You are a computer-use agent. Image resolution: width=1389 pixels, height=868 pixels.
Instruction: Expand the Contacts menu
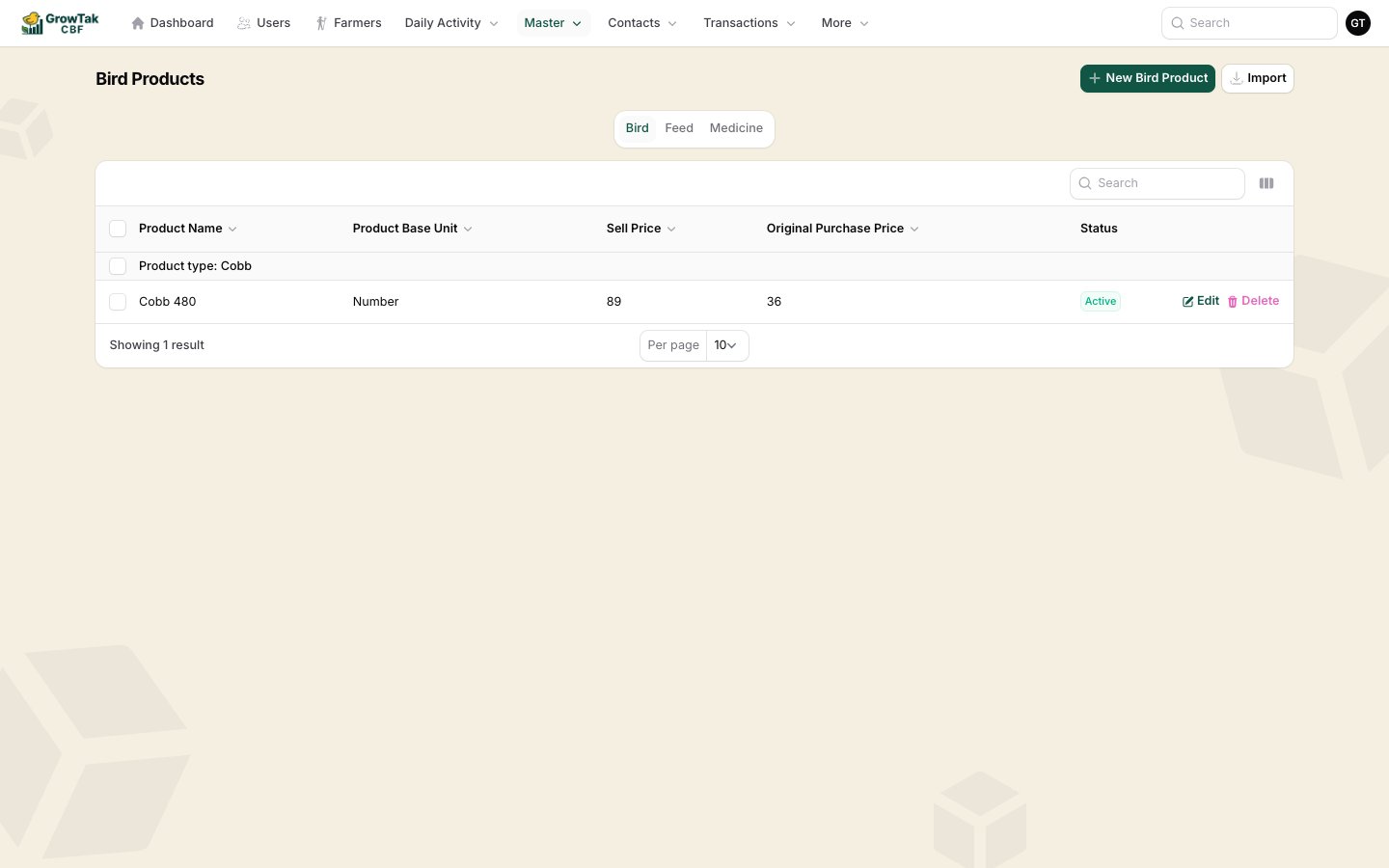[x=642, y=23]
